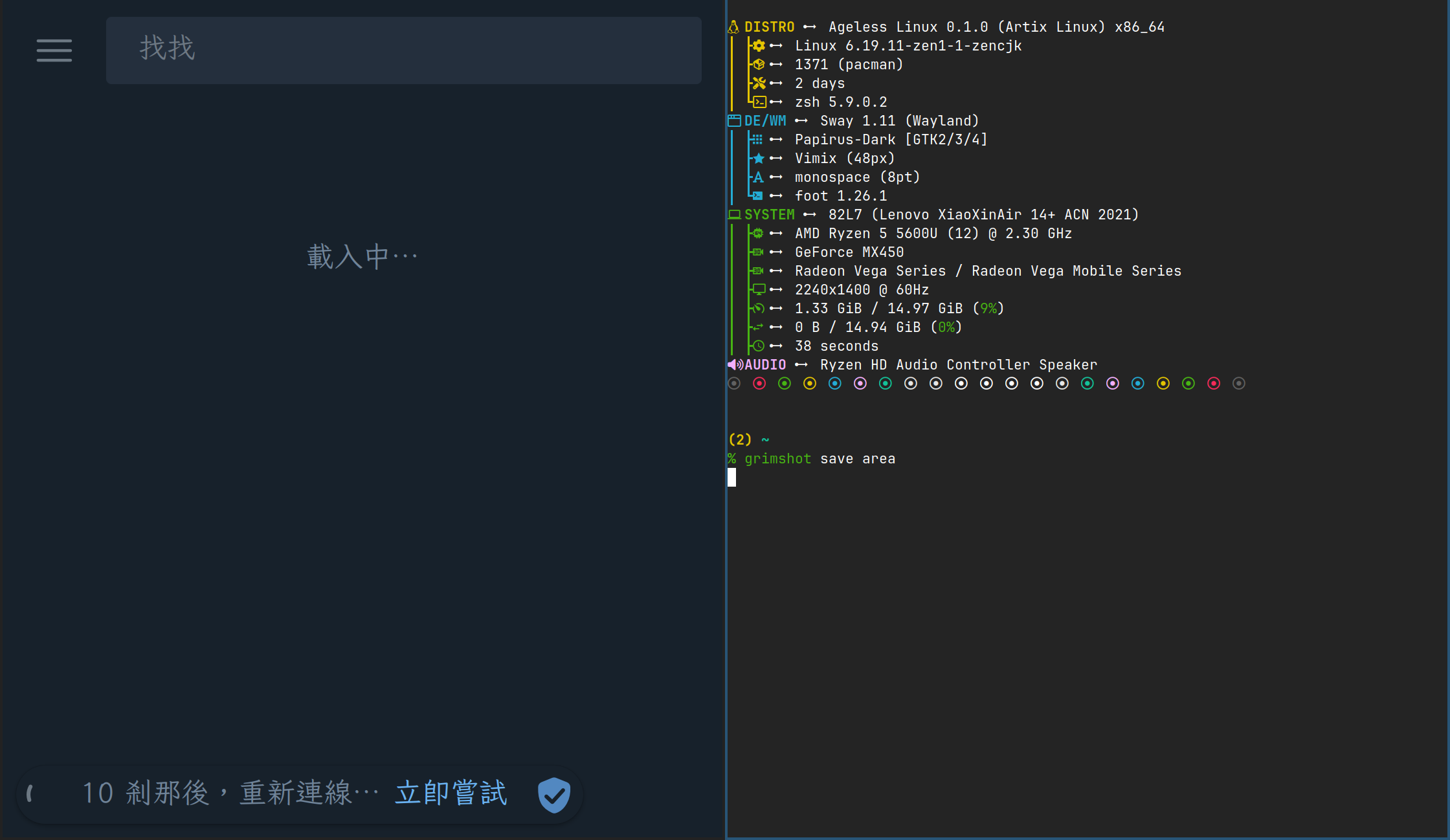Click the clock icon beside 38 seconds uptime
Screen dimensions: 1450x840
tap(757, 346)
